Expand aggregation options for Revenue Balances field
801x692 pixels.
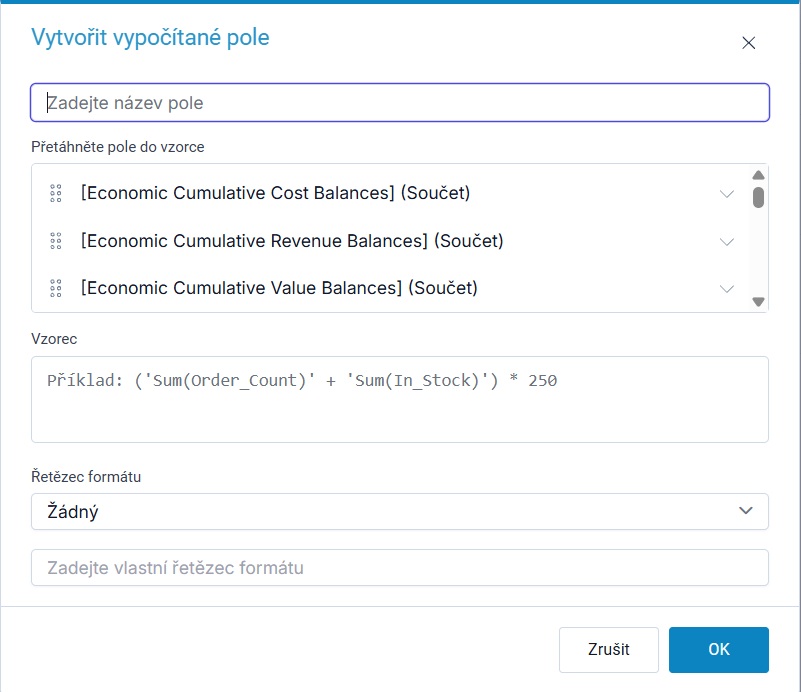726,241
